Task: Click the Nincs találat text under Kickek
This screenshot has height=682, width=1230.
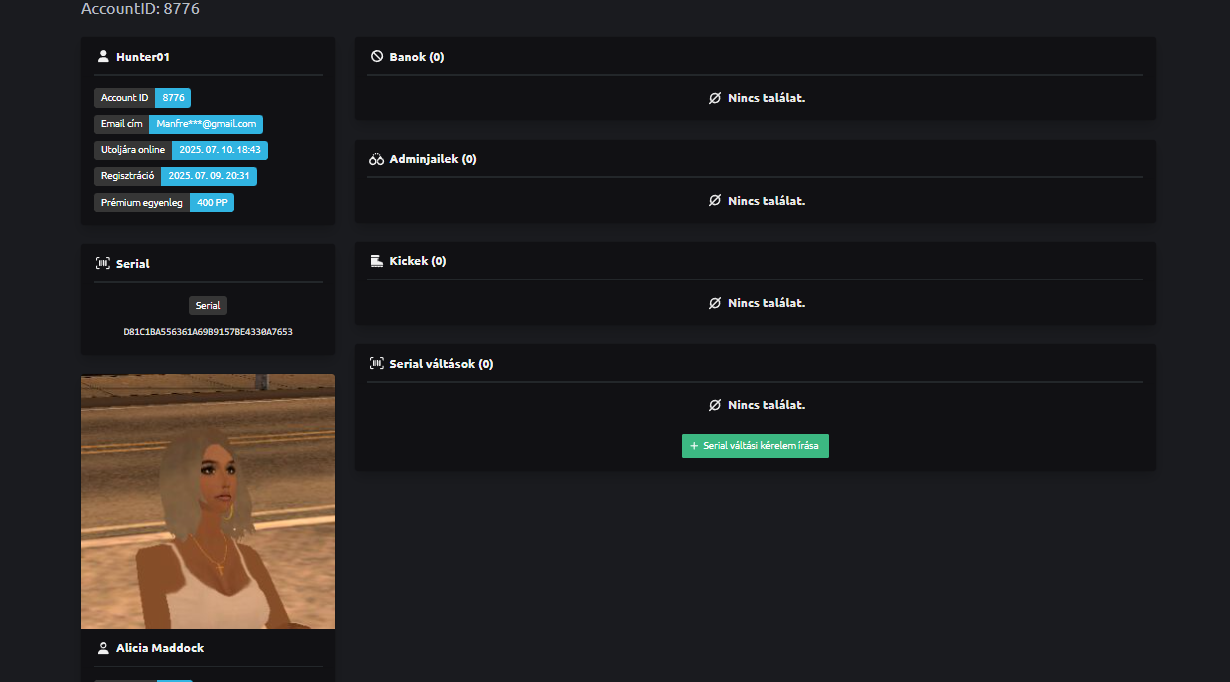Action: (x=766, y=303)
